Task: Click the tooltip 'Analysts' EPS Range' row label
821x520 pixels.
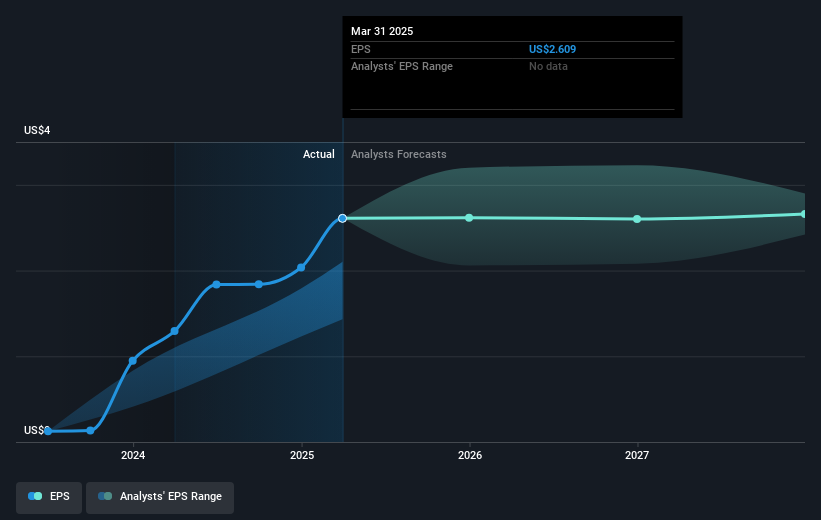Action: [402, 67]
